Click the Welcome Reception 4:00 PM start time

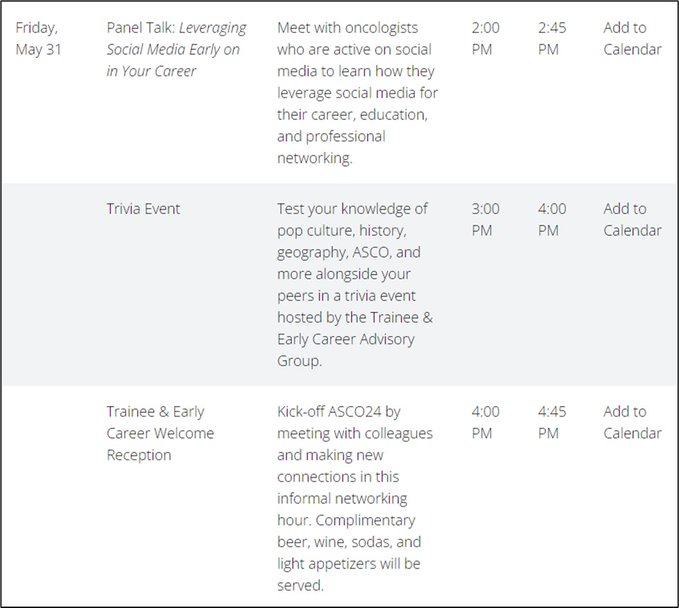(x=485, y=422)
